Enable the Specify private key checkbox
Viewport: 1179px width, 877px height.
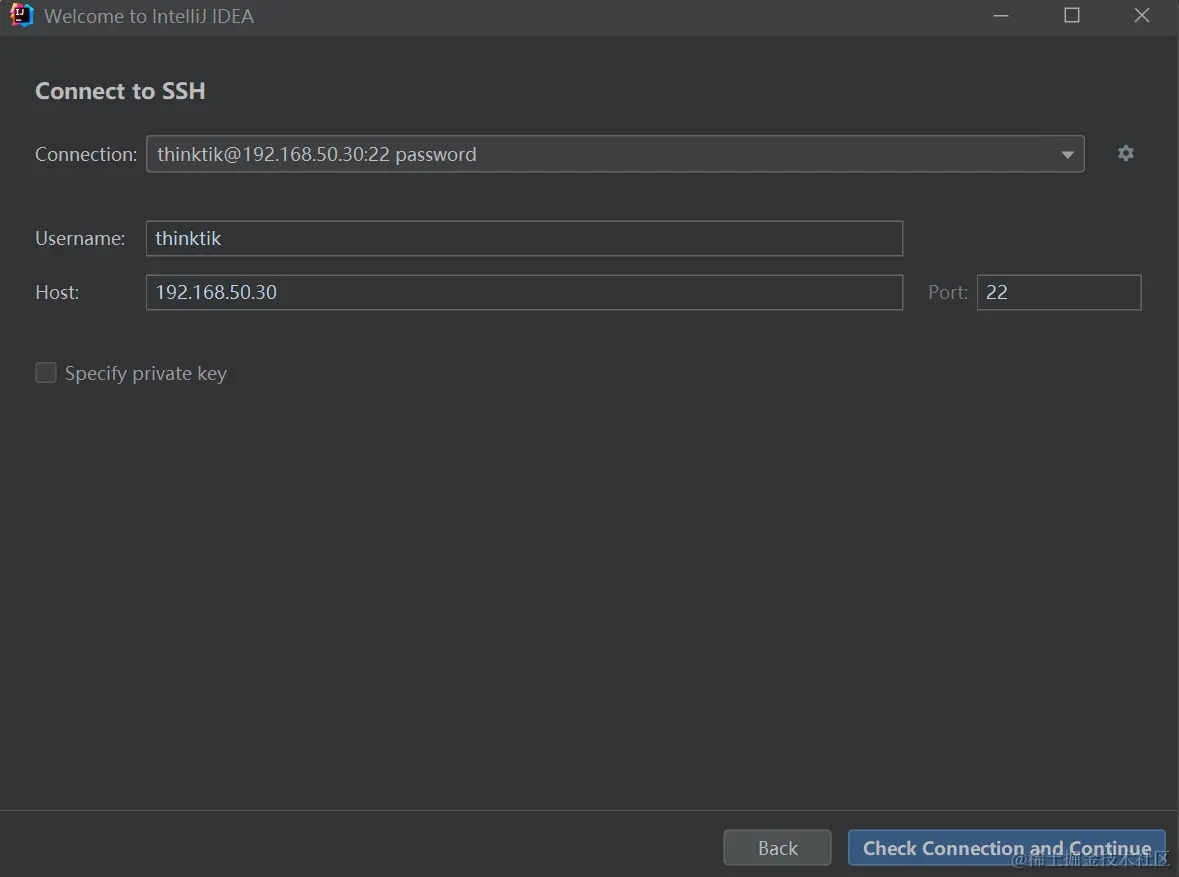[46, 373]
